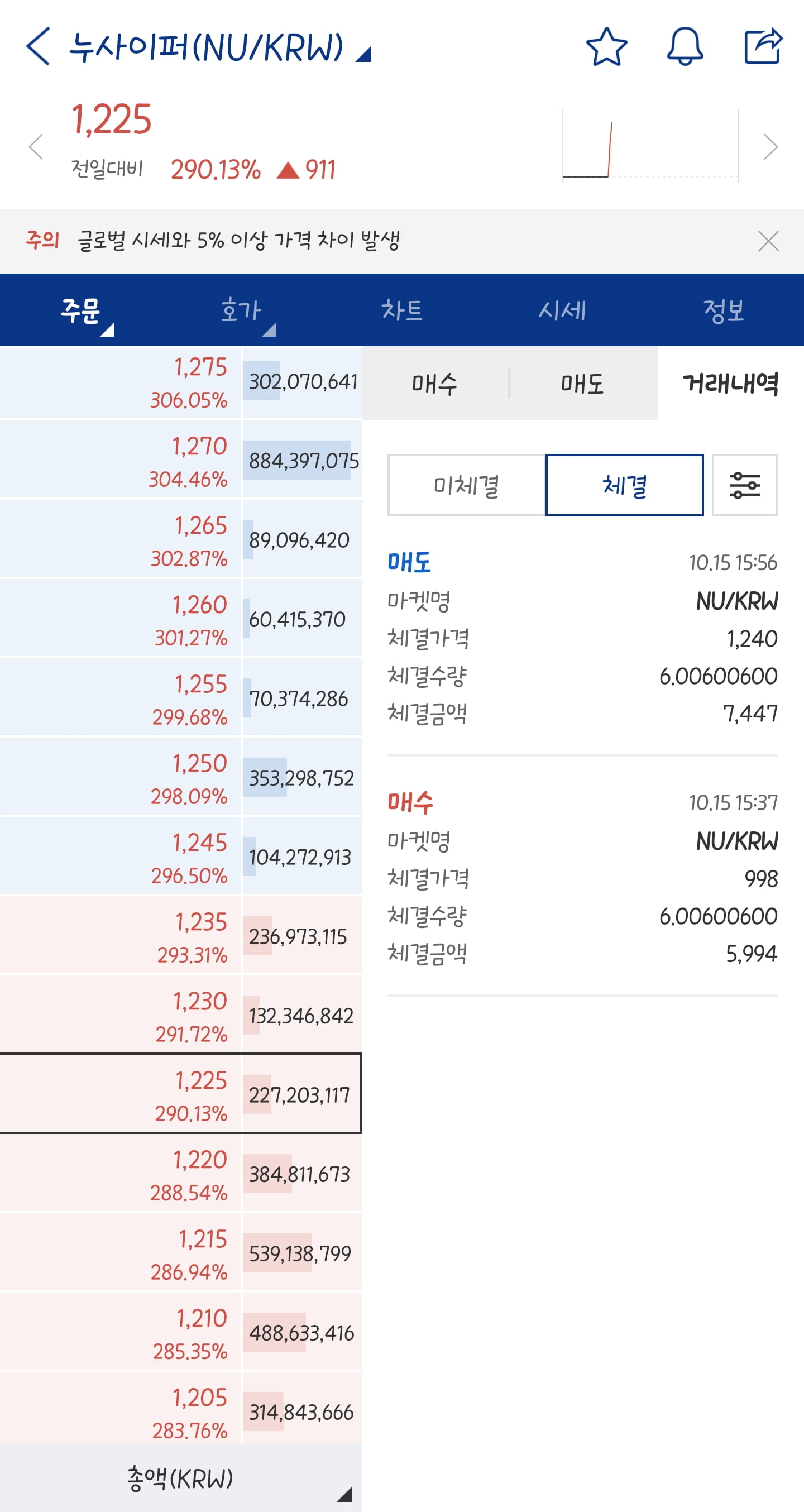Screen dimensions: 804x1512
Task: Tap volume 302,070,641 in order book
Action: pyautogui.click(x=303, y=381)
